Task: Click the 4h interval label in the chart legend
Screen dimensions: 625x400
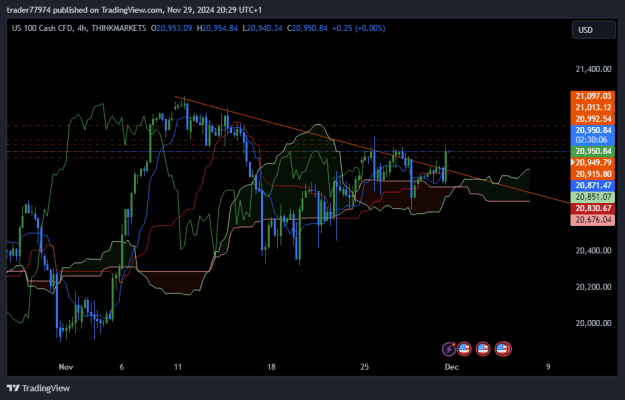Action: [x=81, y=28]
